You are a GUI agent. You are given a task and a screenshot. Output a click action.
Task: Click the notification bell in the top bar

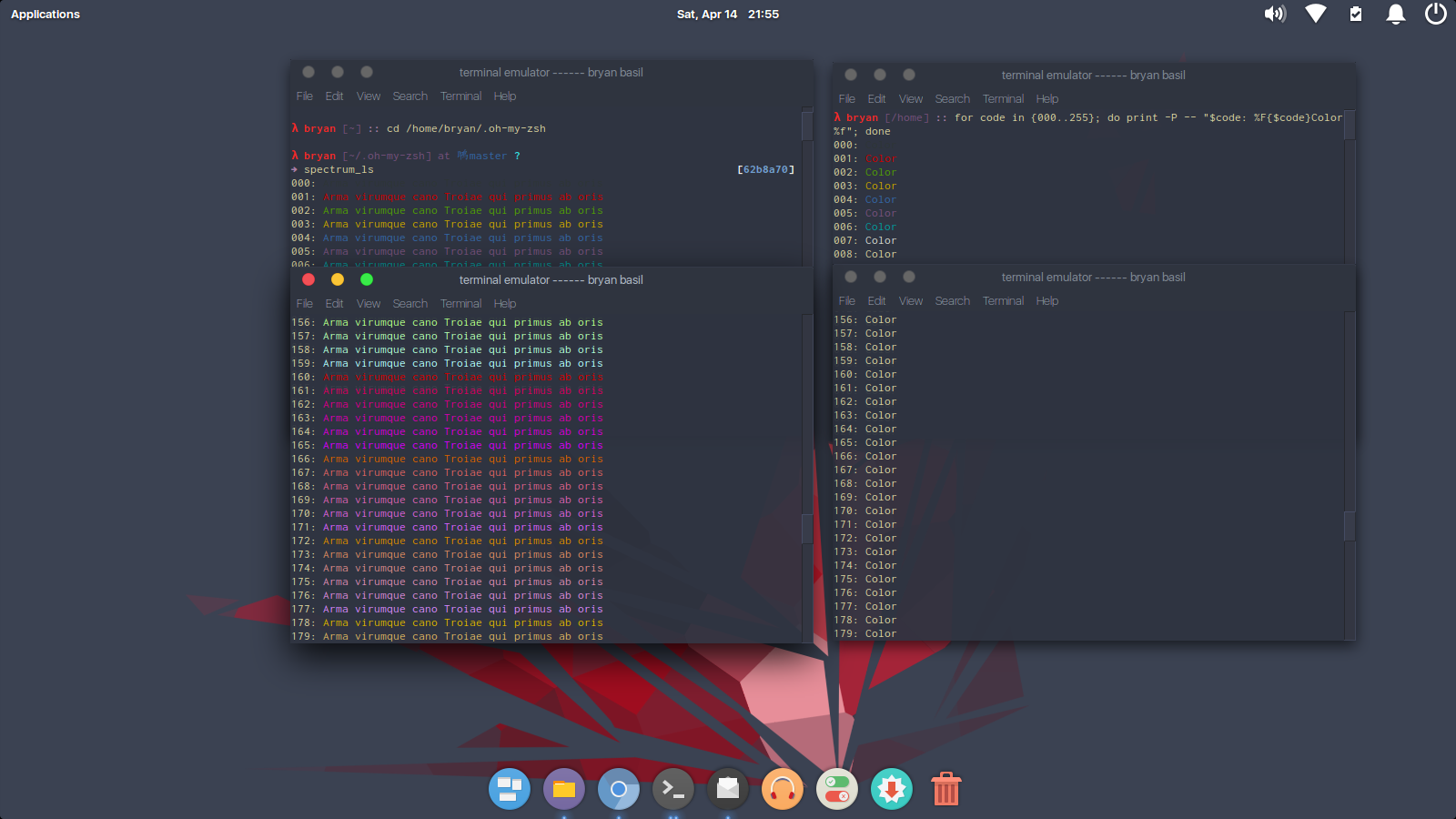1395,14
